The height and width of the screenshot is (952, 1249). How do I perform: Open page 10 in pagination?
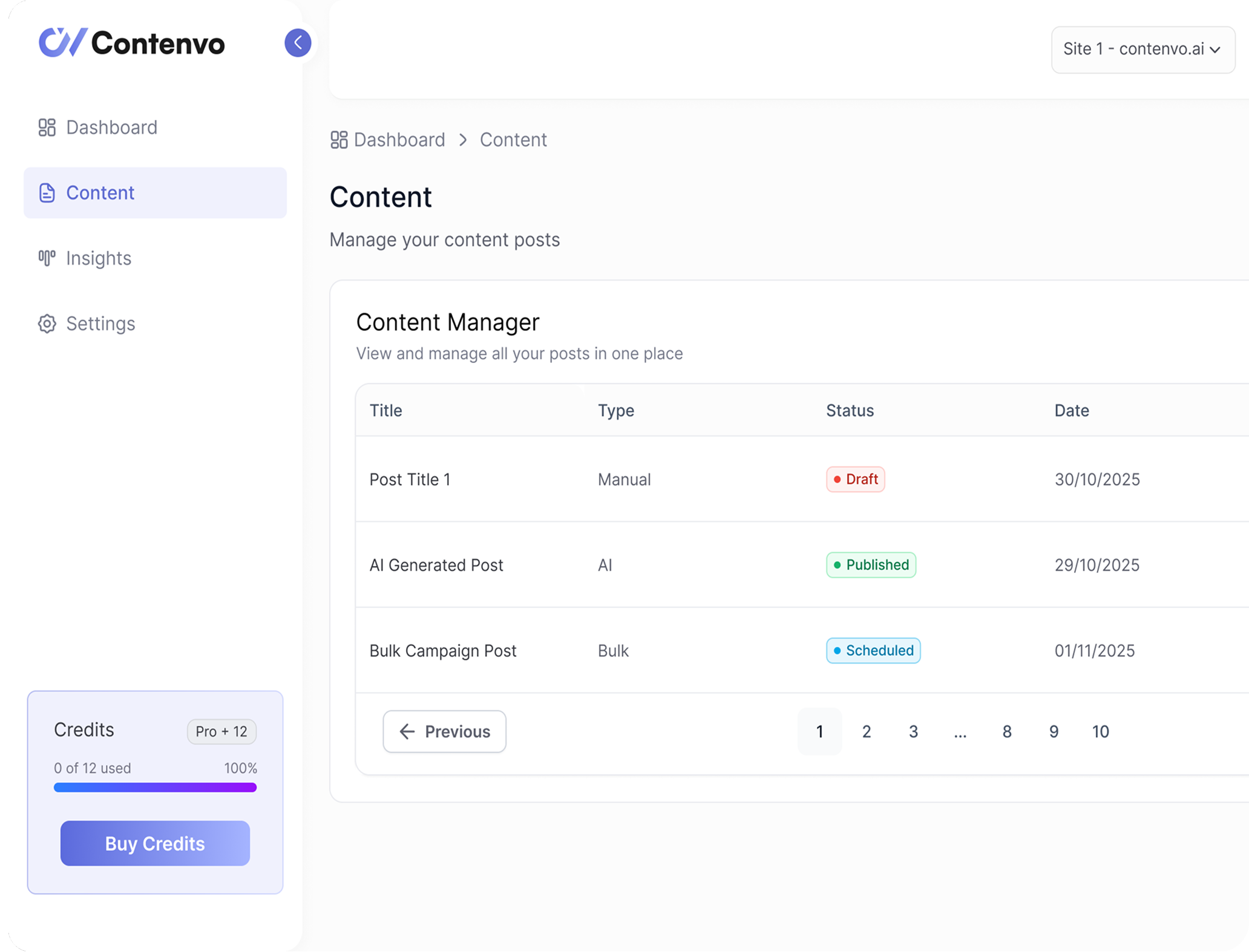tap(1101, 731)
